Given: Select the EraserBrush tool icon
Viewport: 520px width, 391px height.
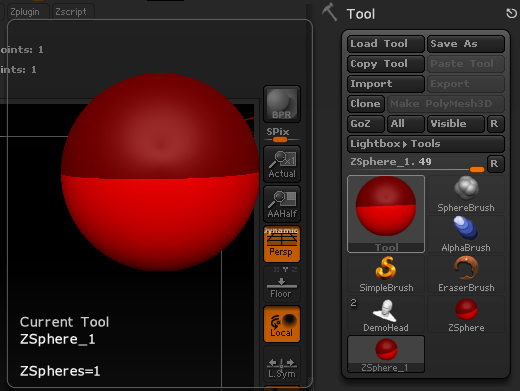Looking at the screenshot, I should coord(466,274).
